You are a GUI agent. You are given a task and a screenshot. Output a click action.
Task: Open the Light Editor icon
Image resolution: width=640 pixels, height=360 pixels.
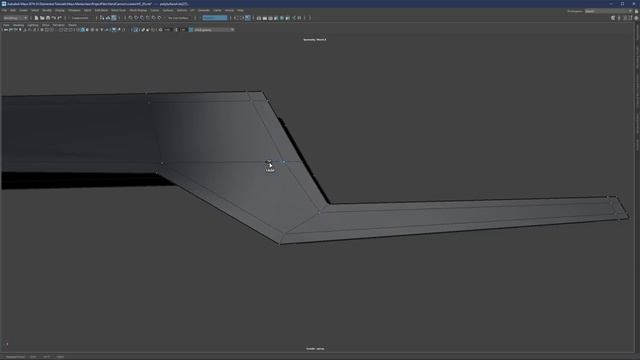coord(294,18)
